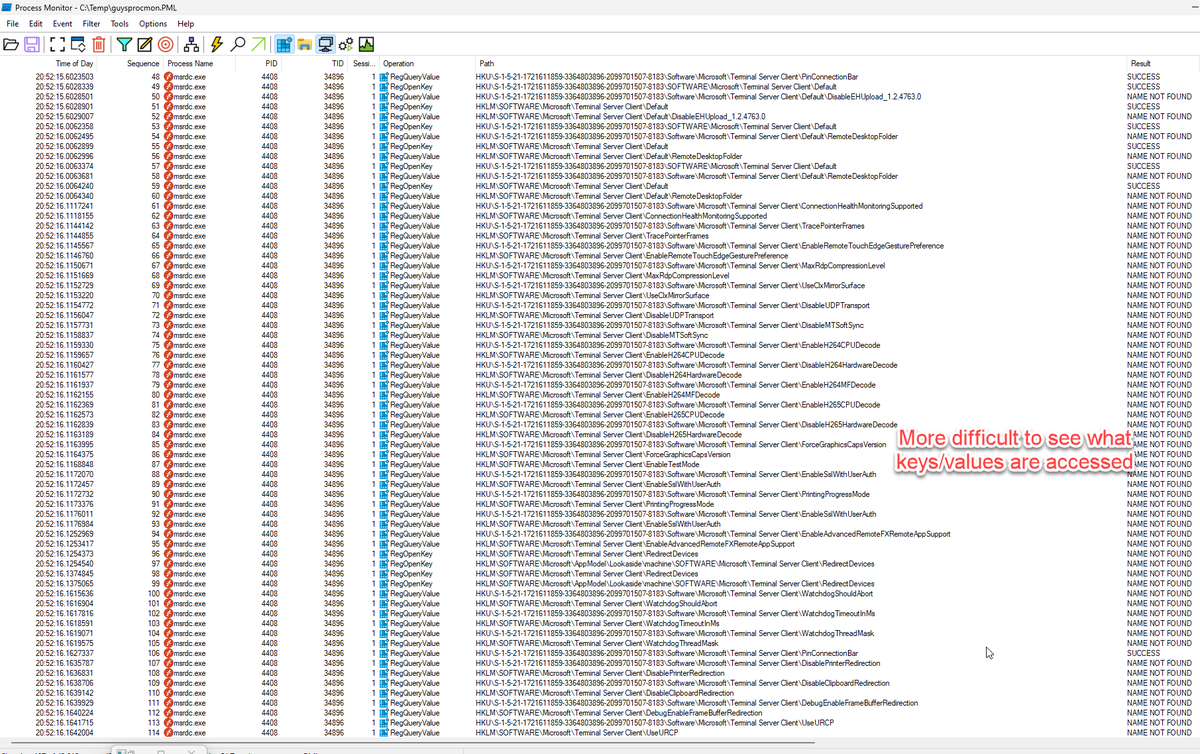
Task: Select the path ending in PinConnectionBar in row 48
Action: click(x=667, y=77)
